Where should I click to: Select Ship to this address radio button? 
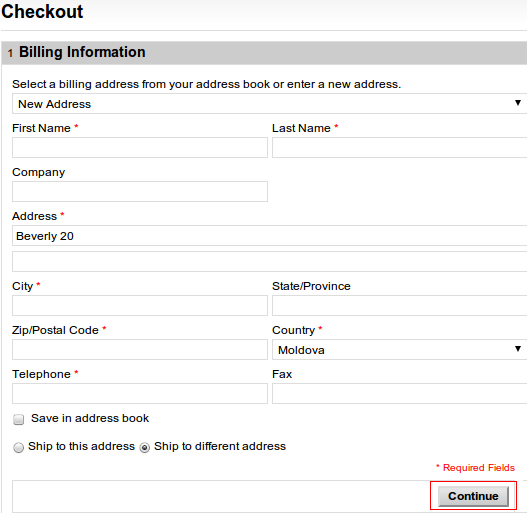click(18, 447)
